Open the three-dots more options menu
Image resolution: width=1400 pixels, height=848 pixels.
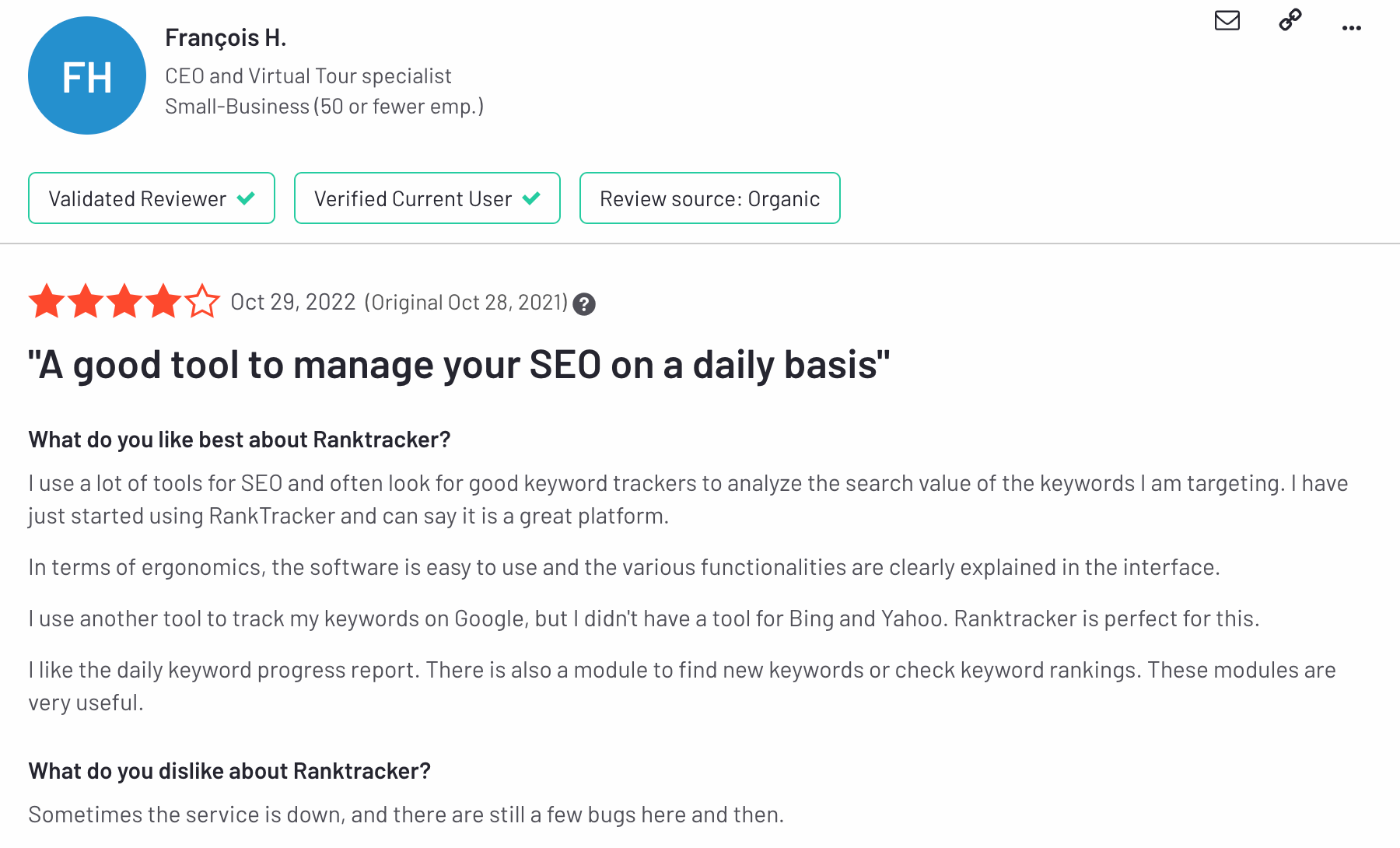click(1352, 28)
